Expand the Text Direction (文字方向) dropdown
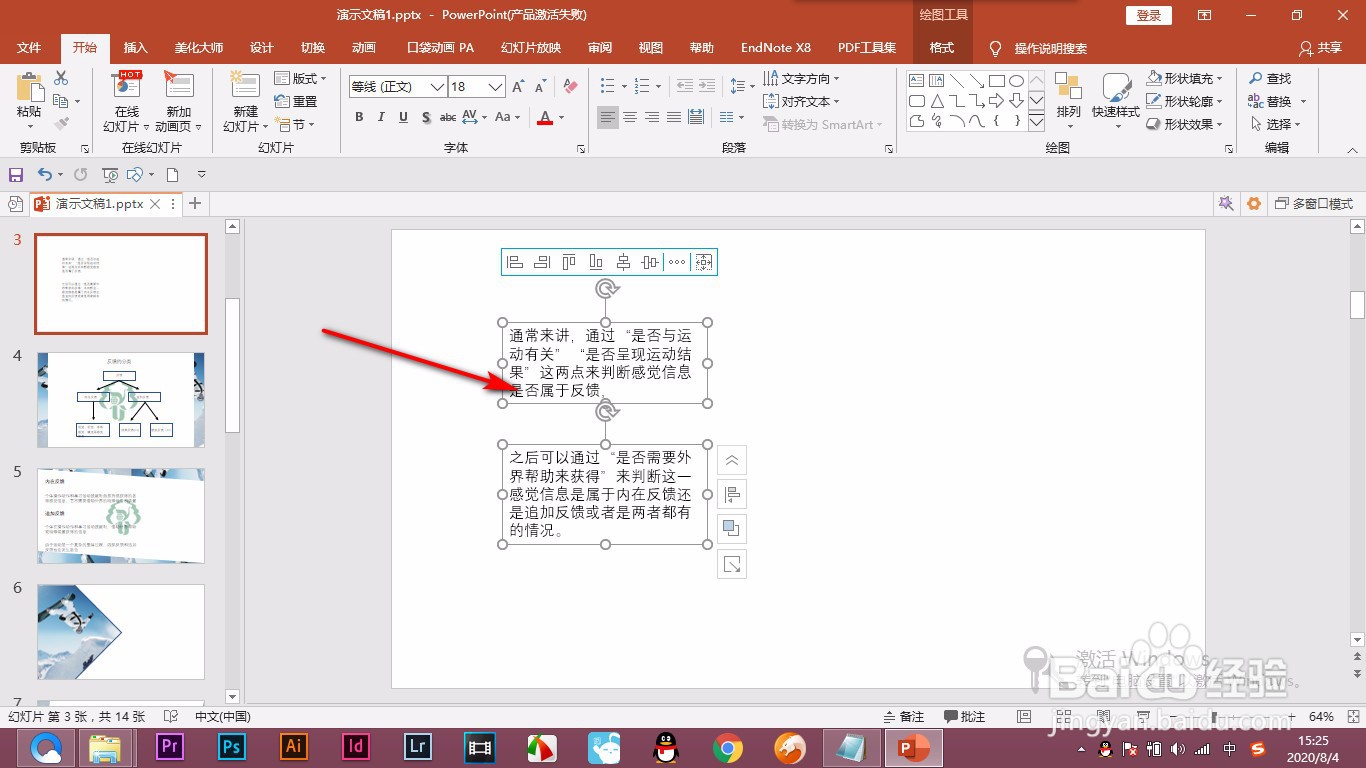 [801, 78]
